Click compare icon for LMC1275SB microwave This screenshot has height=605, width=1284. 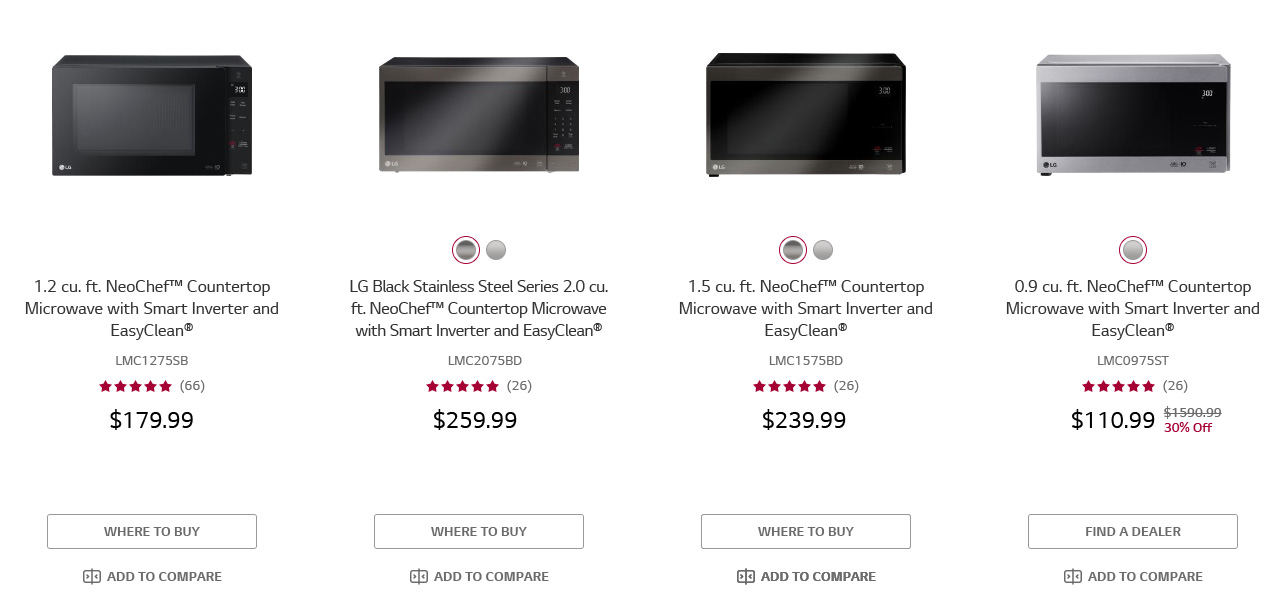[x=92, y=577]
